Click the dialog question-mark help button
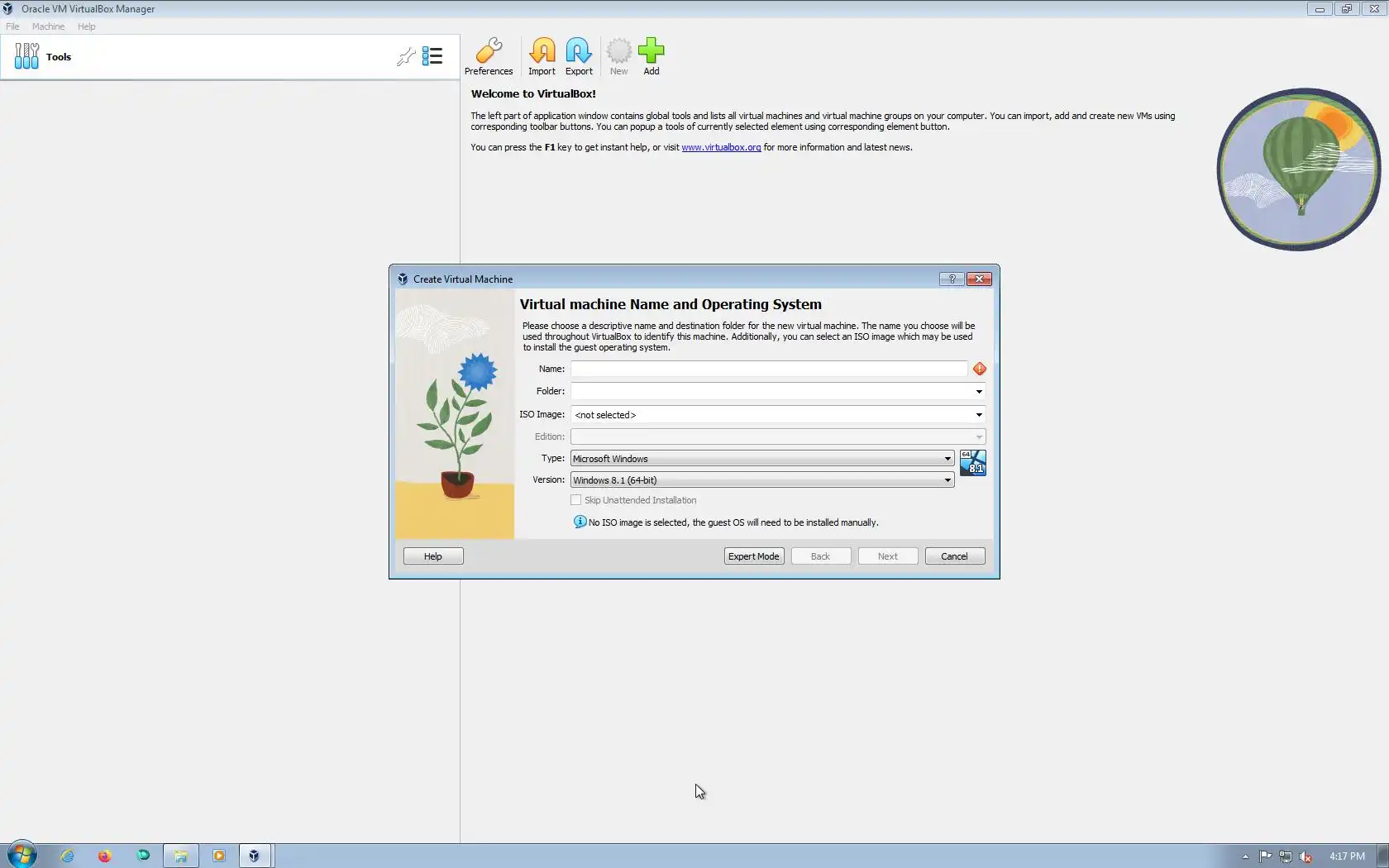 click(952, 279)
